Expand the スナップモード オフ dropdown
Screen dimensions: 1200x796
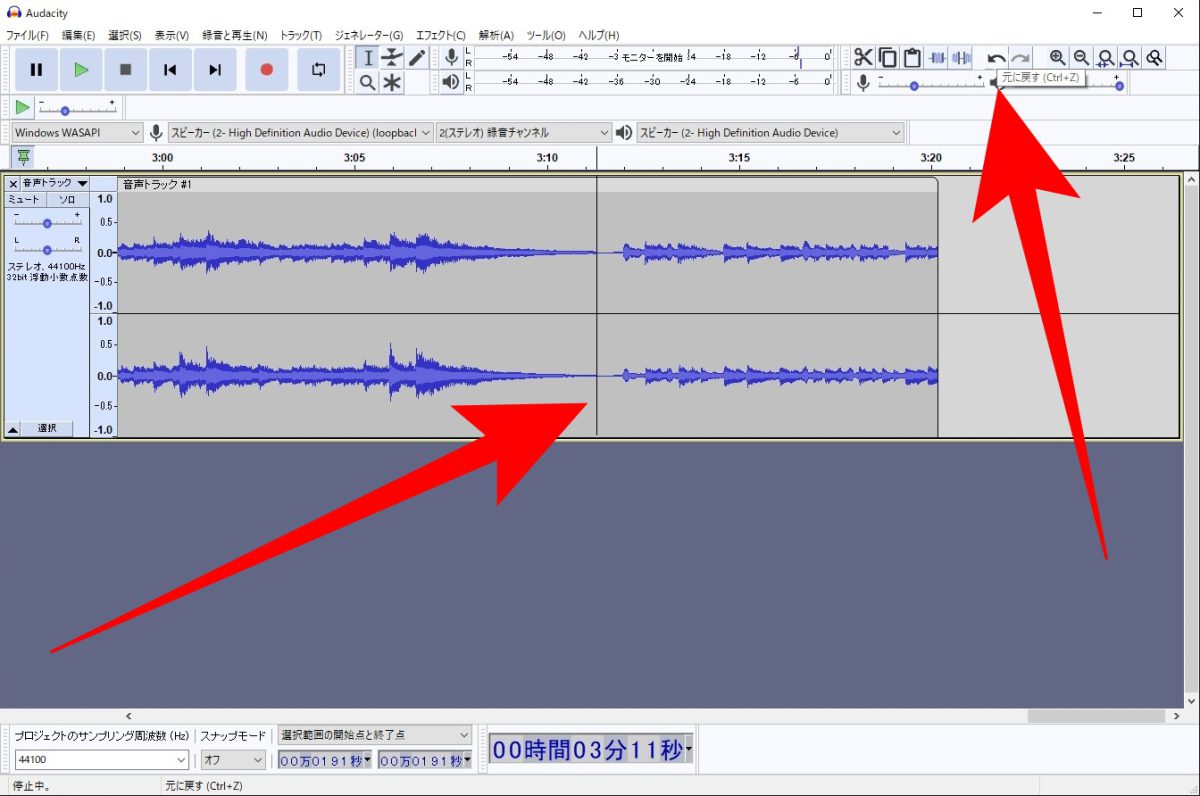pyautogui.click(x=233, y=760)
